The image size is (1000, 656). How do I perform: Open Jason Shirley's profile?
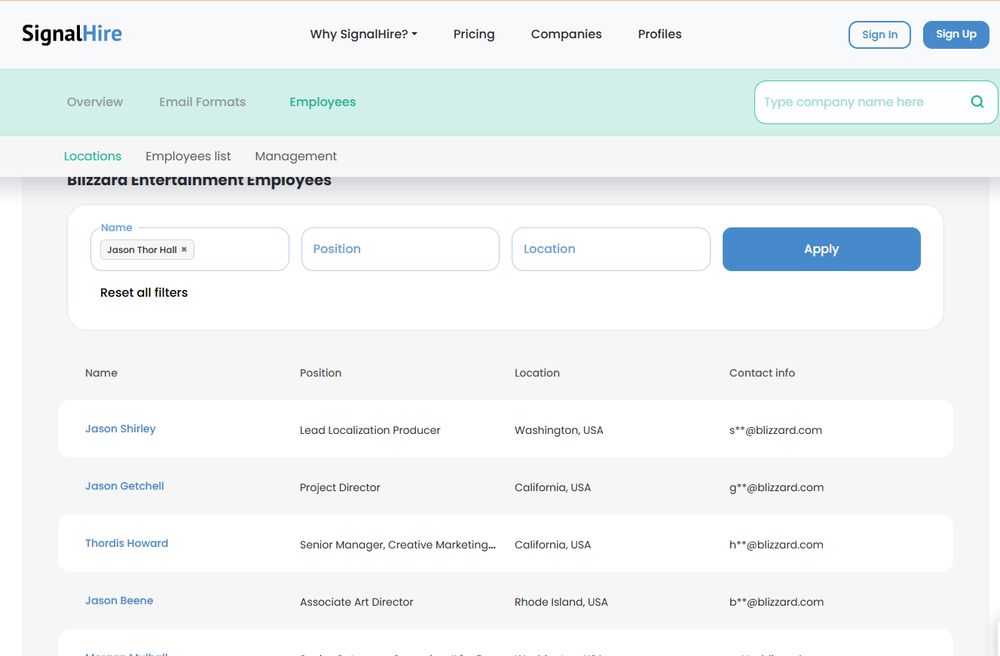(121, 429)
